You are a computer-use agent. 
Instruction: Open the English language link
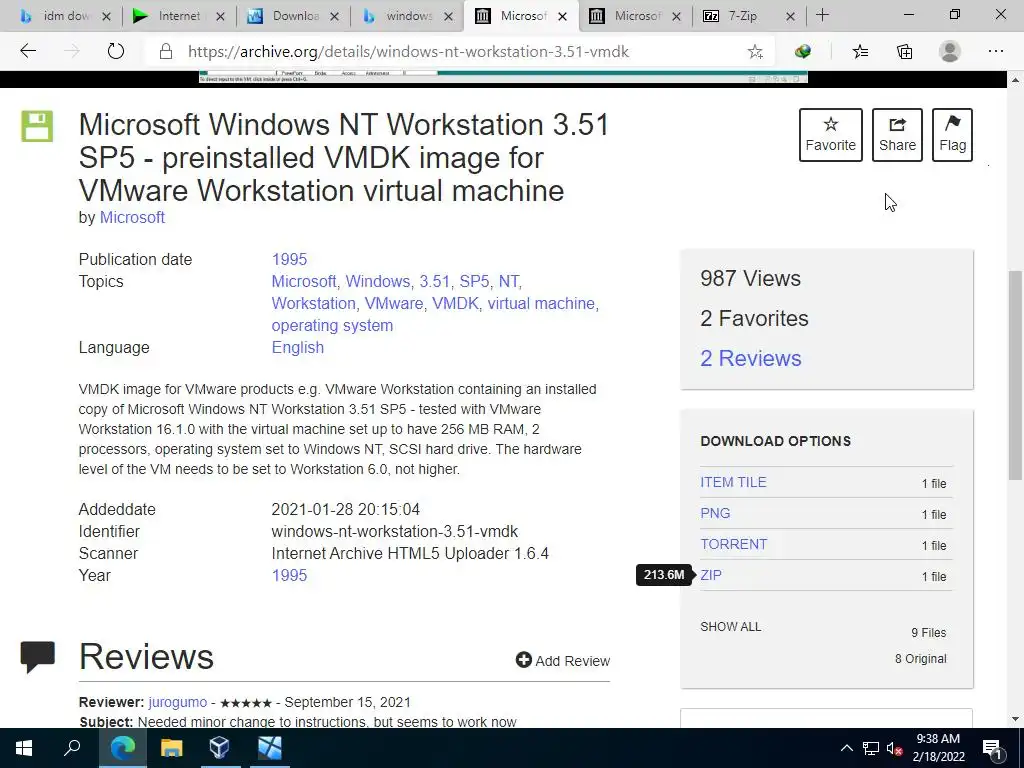point(298,347)
